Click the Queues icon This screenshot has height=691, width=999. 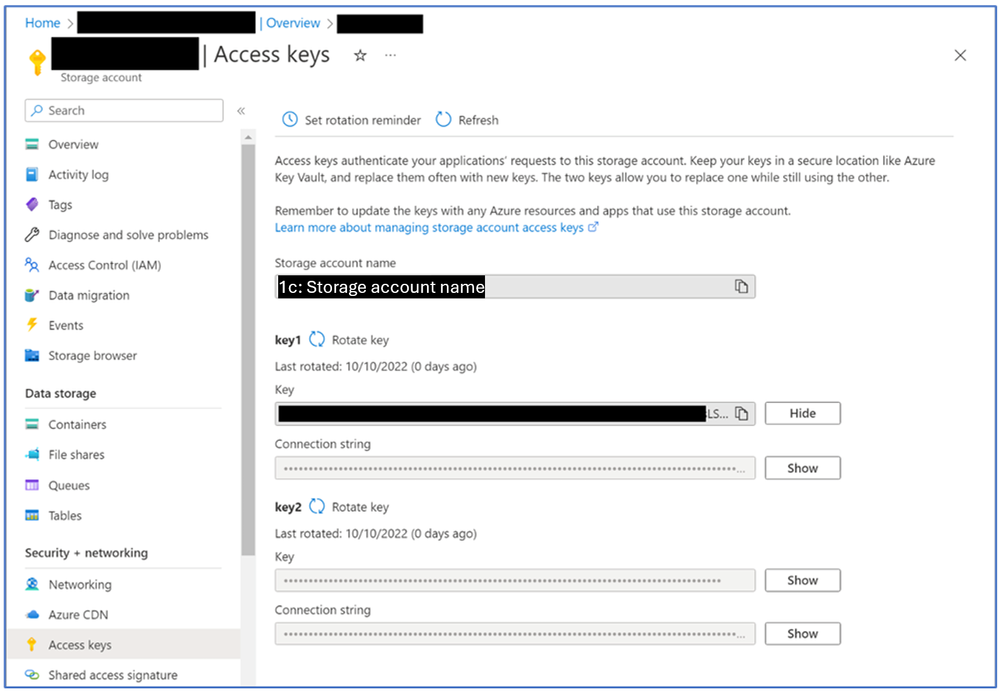coord(32,485)
